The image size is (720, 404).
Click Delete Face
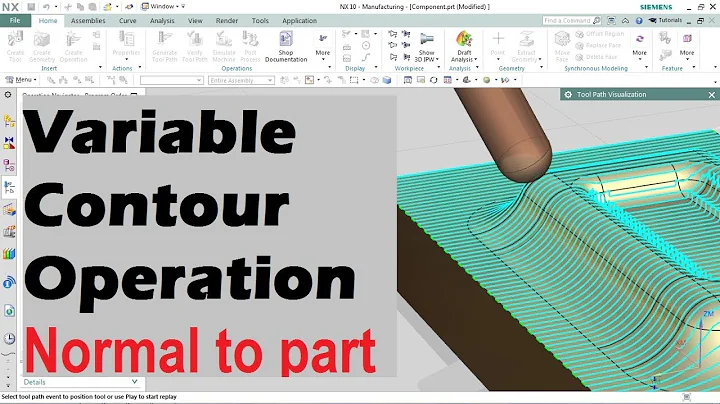[596, 57]
